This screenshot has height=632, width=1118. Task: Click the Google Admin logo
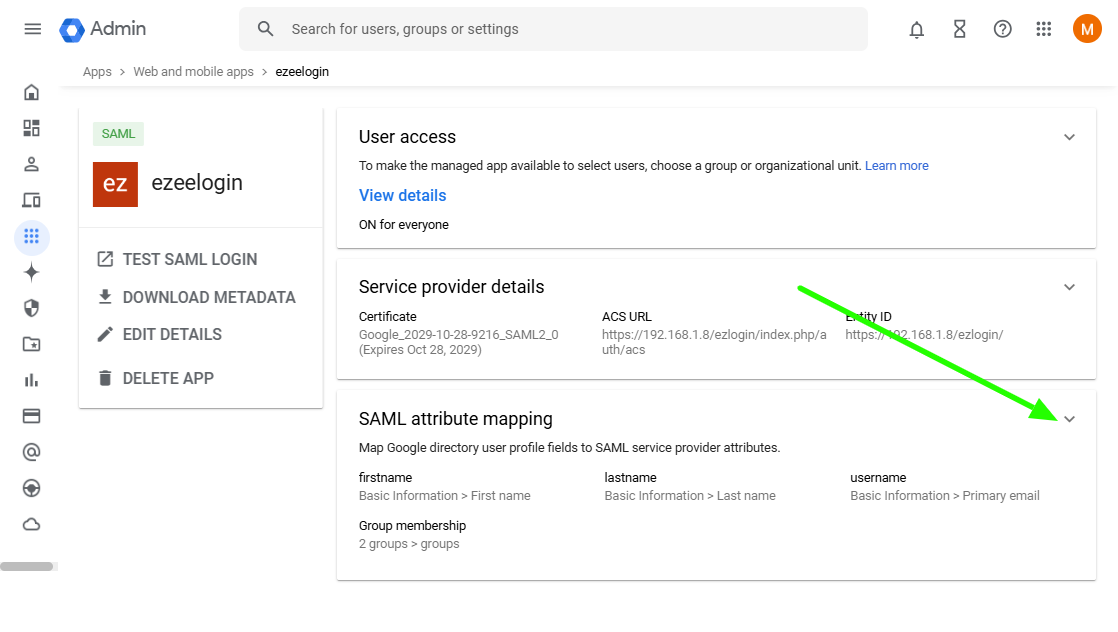coord(103,29)
